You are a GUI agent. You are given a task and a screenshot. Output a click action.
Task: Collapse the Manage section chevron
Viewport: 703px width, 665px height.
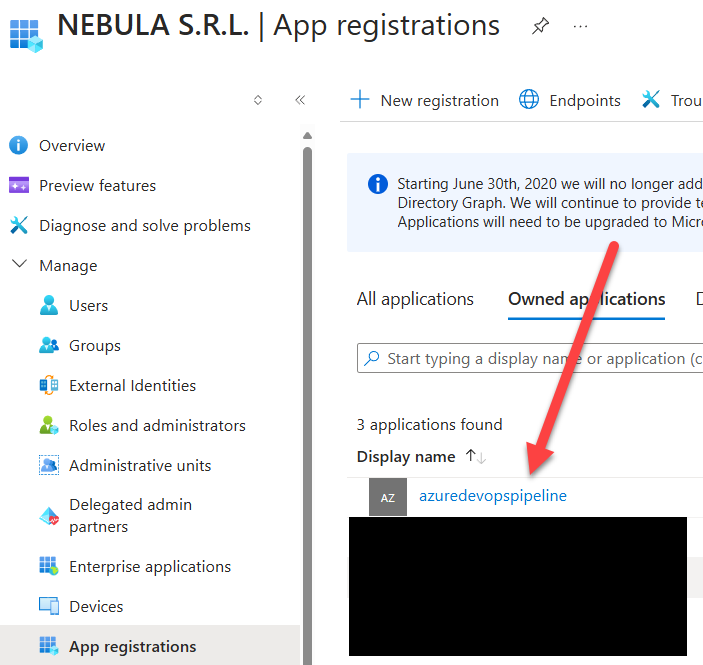[18, 265]
